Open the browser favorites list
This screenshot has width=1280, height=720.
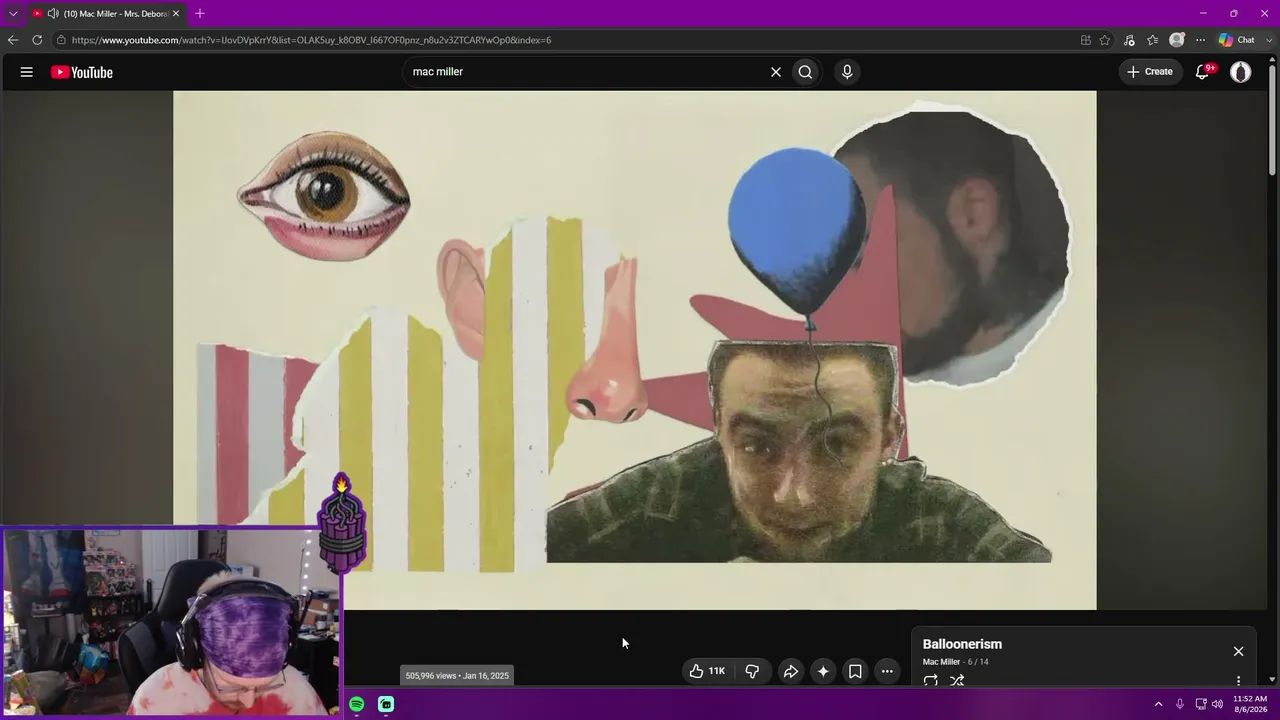coord(1153,40)
